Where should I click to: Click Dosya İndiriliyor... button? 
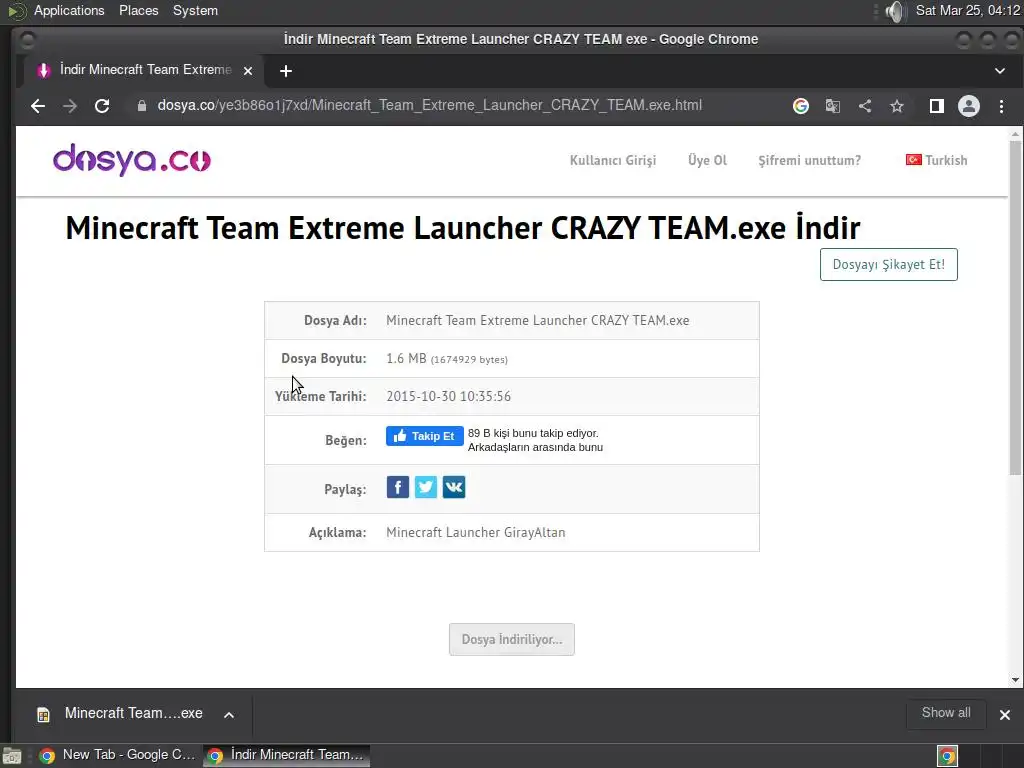point(512,639)
